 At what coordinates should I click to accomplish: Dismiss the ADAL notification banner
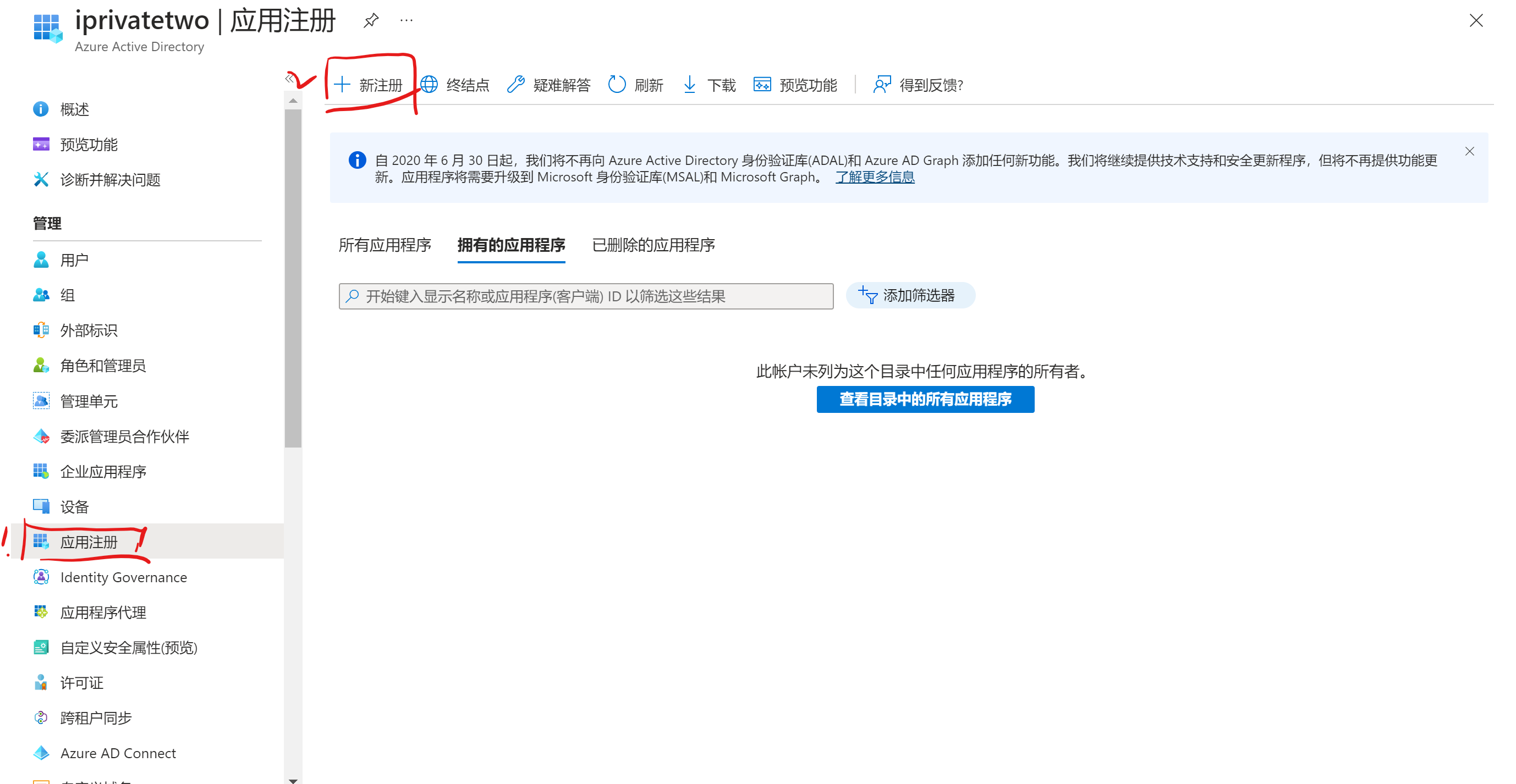[x=1469, y=152]
